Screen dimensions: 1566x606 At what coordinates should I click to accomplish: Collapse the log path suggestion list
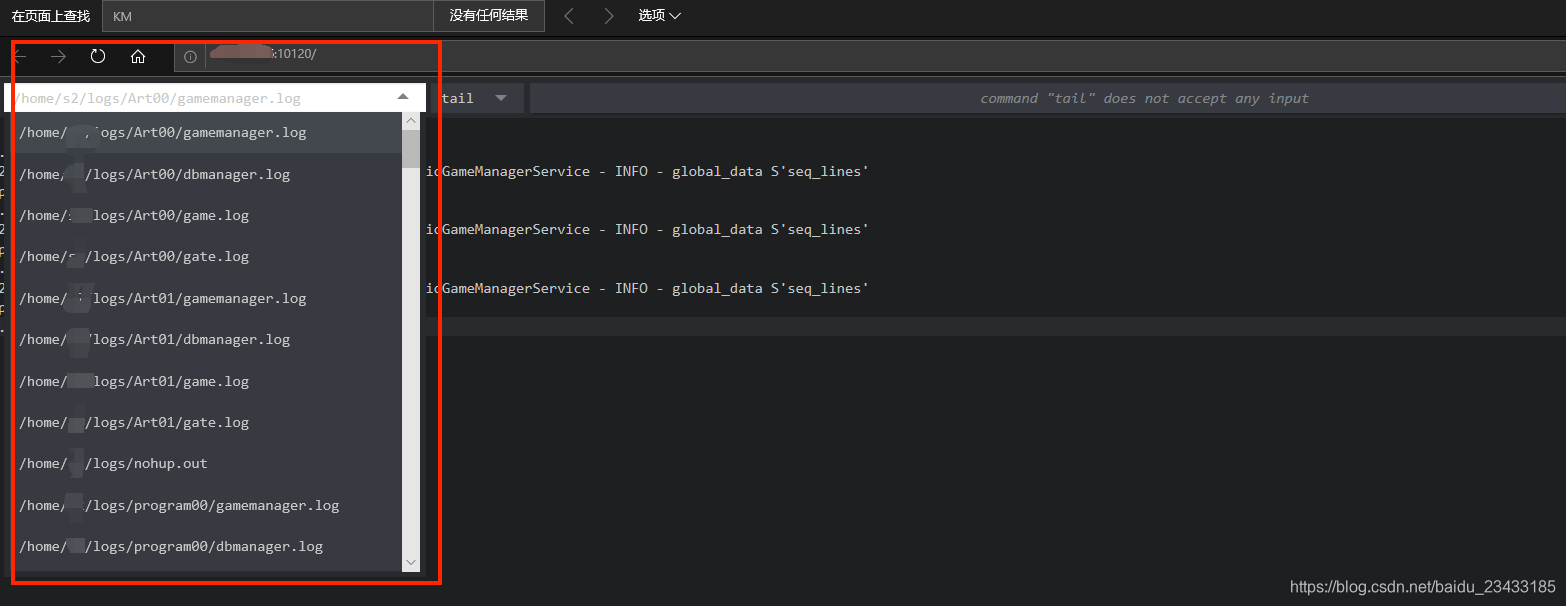coord(403,94)
